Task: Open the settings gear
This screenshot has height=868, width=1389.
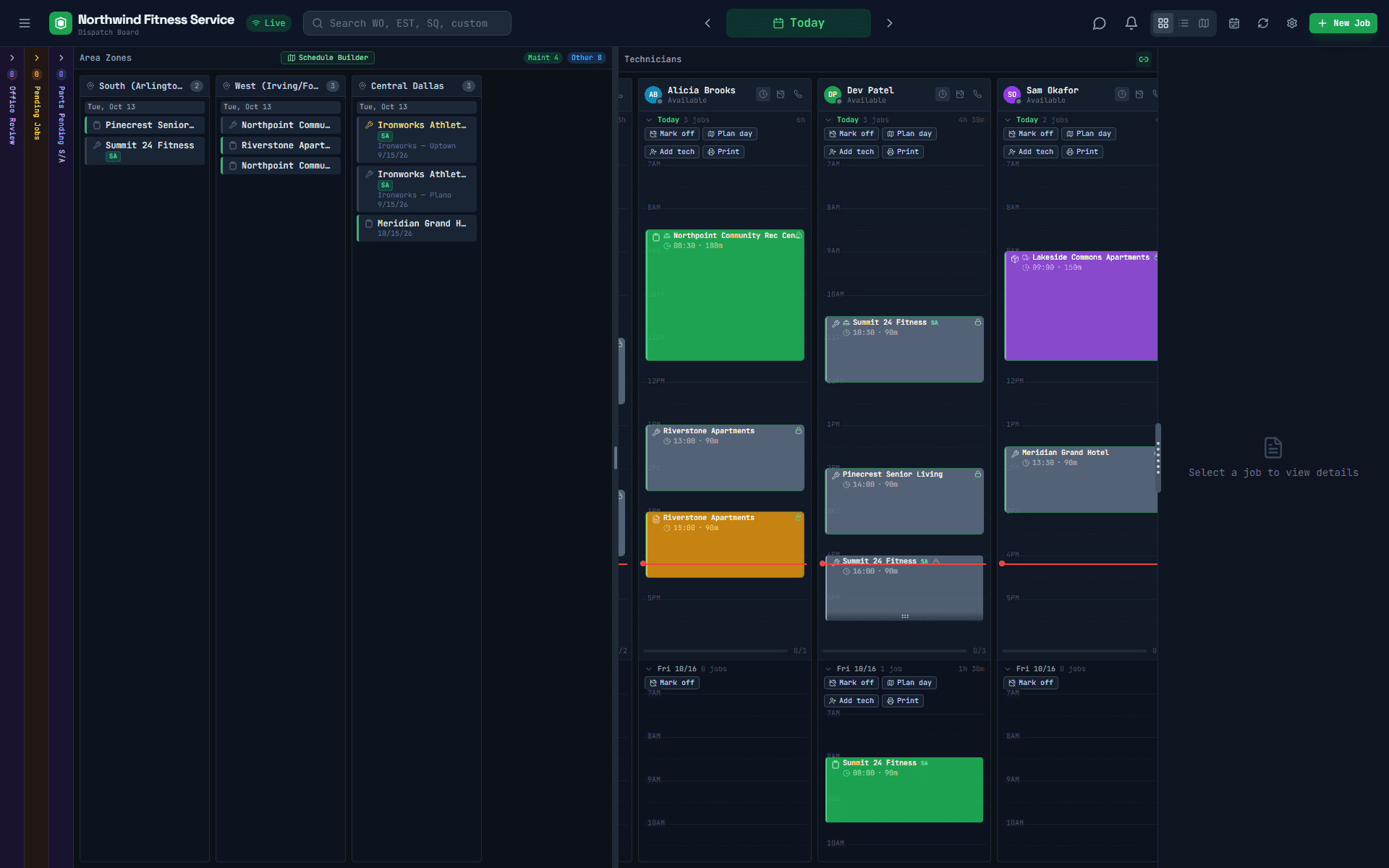Action: [x=1292, y=23]
